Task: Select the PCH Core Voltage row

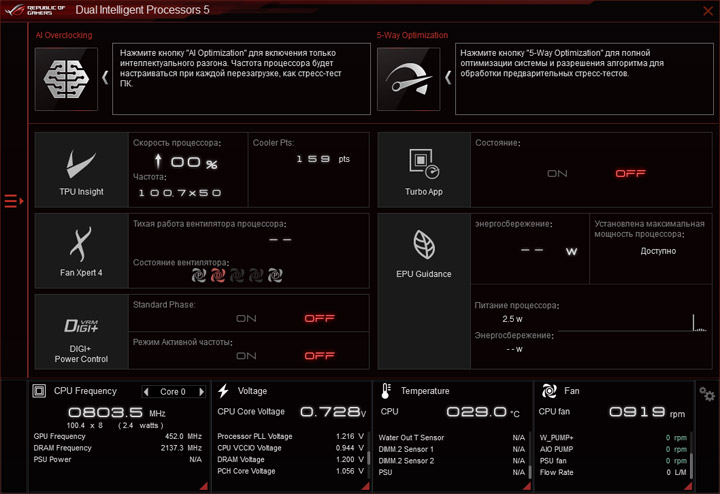Action: click(291, 471)
